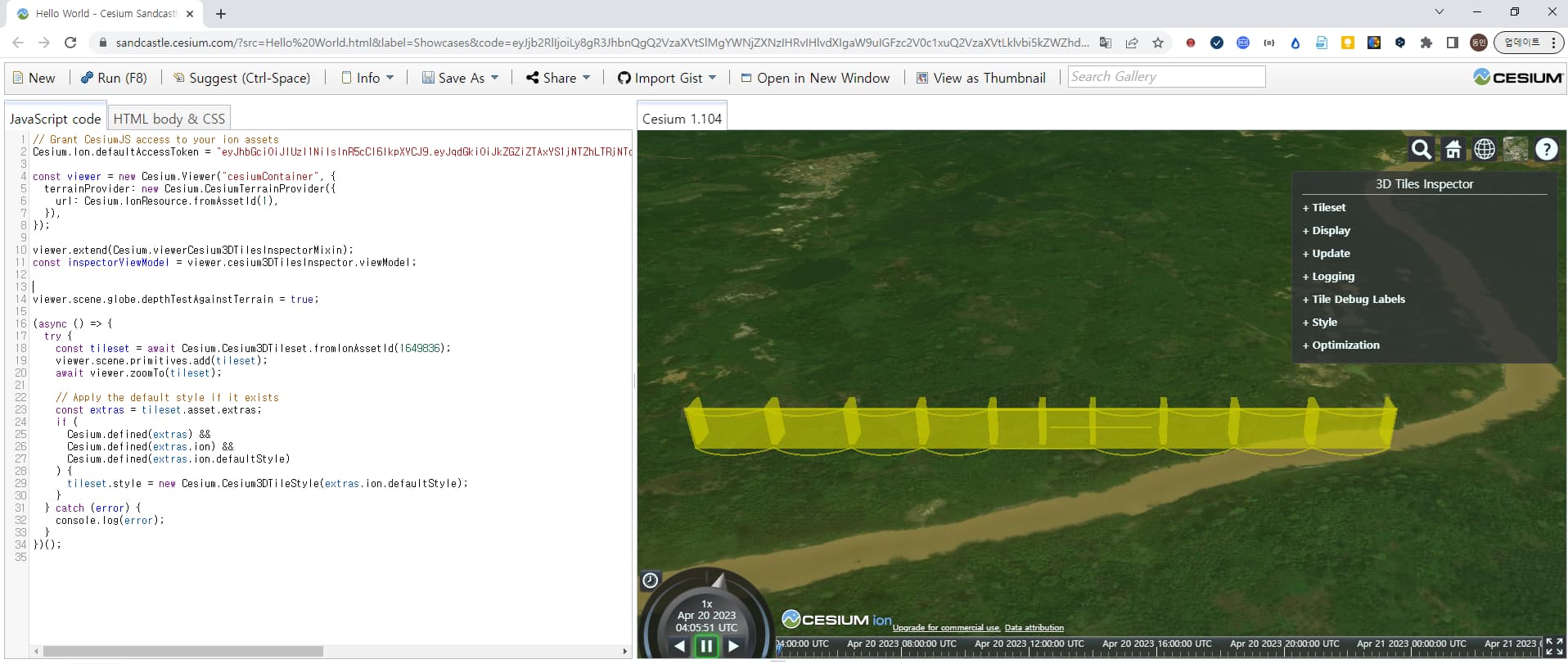Open a new browser tab

pyautogui.click(x=221, y=14)
